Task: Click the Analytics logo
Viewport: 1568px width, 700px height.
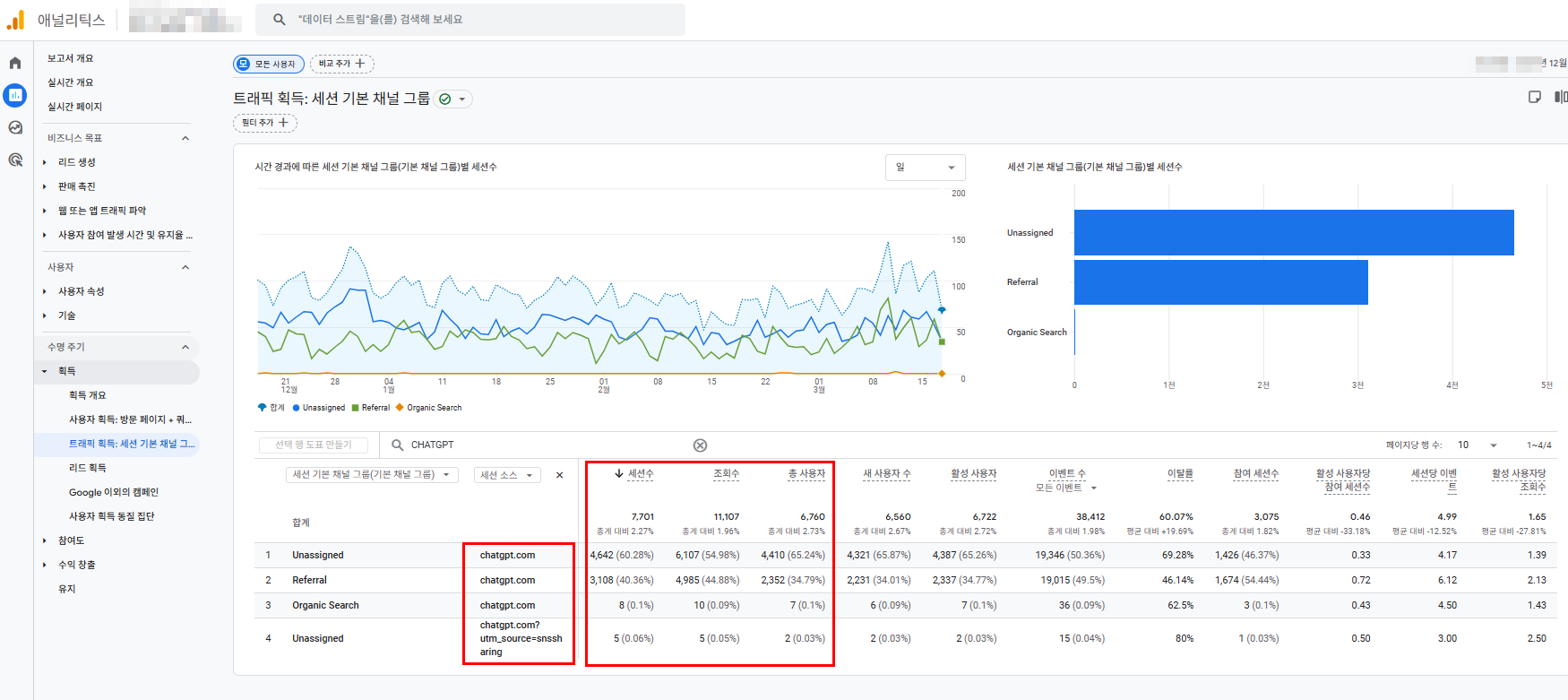Action: (x=15, y=20)
